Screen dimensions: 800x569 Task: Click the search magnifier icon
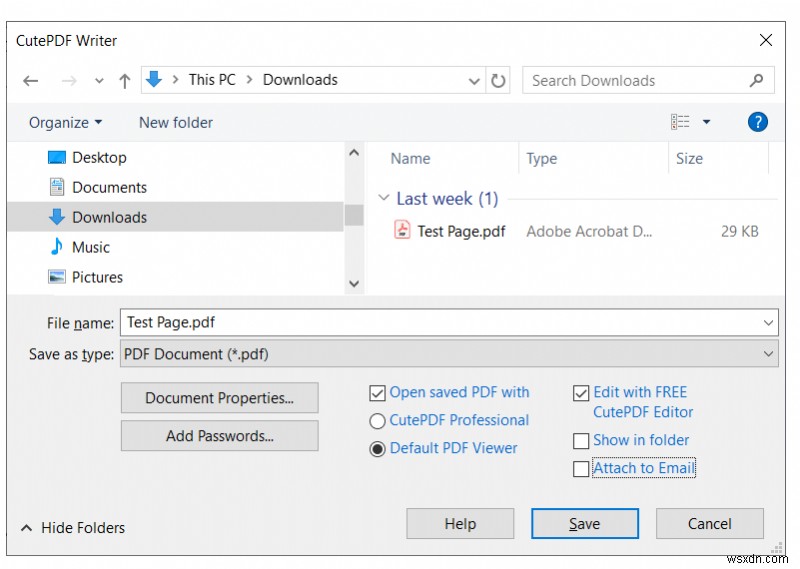pos(756,80)
